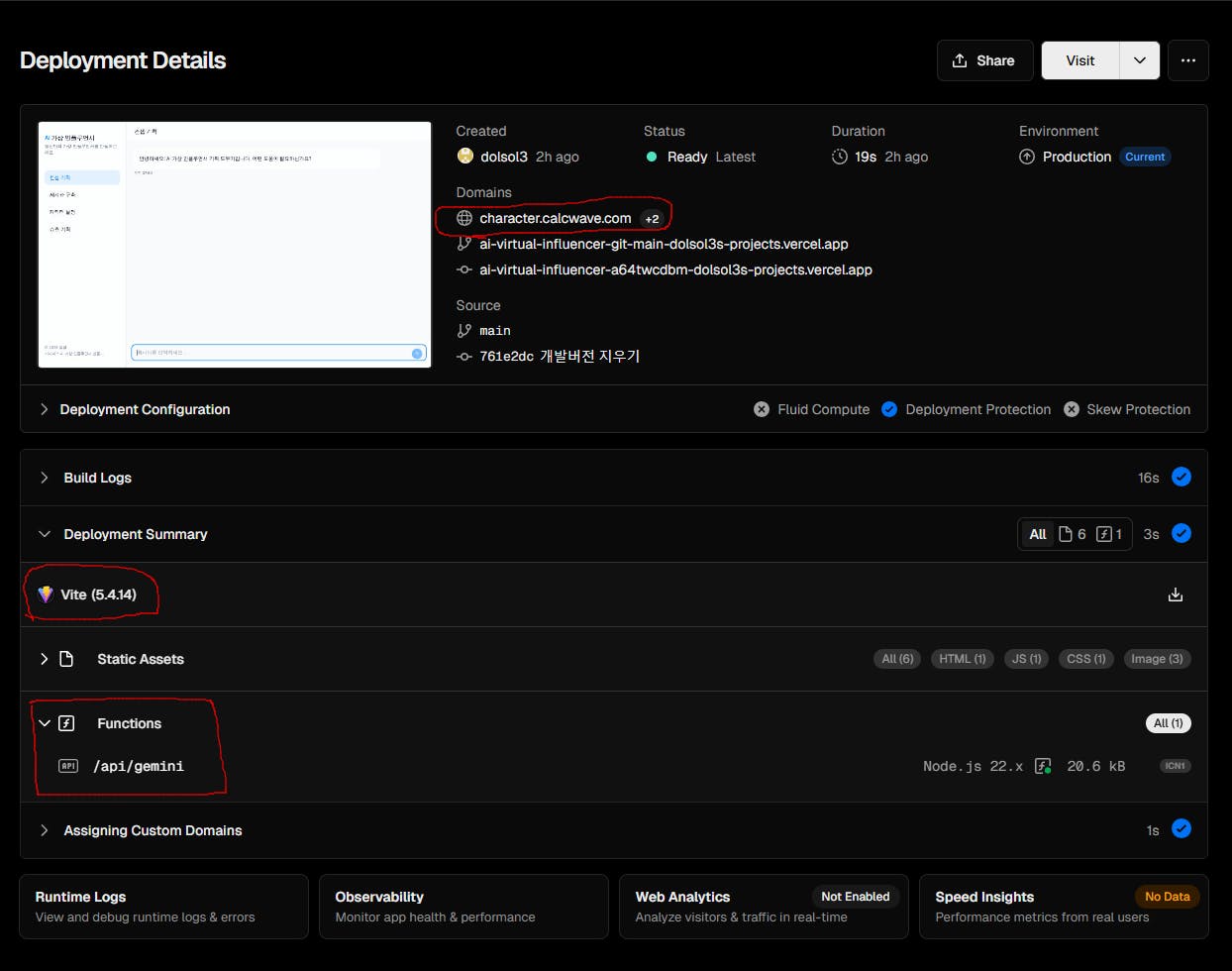
Task: Click the Share button
Action: click(x=984, y=60)
